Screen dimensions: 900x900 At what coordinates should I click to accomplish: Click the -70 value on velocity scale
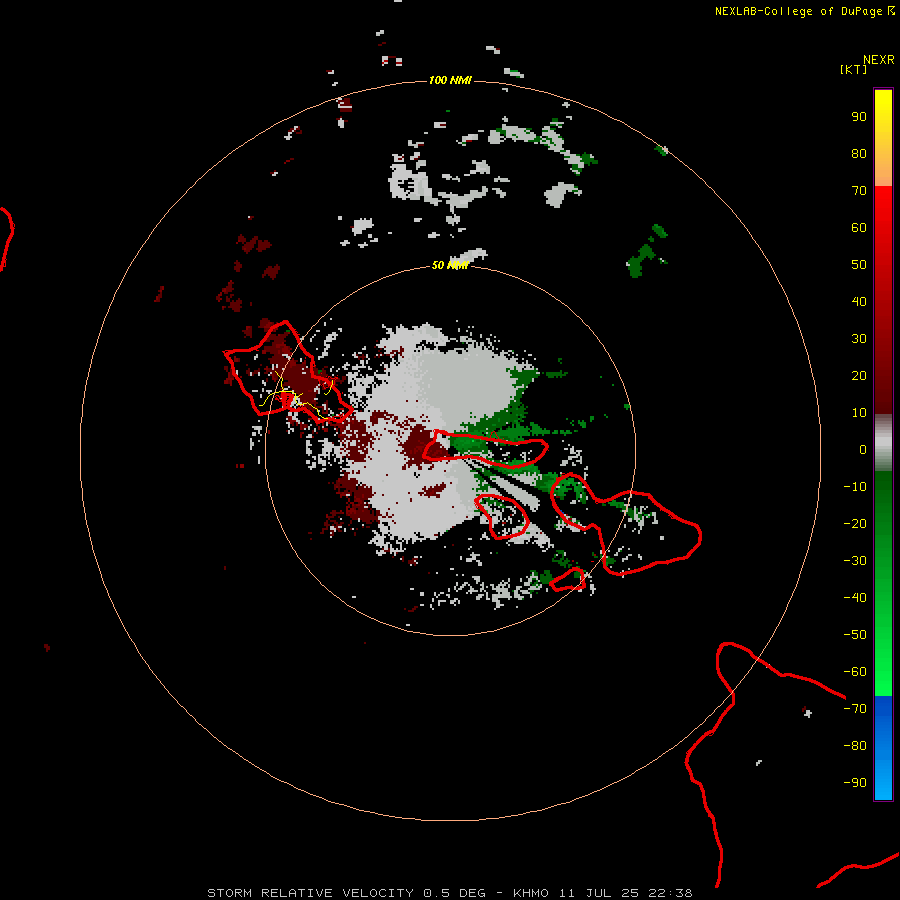tap(855, 709)
